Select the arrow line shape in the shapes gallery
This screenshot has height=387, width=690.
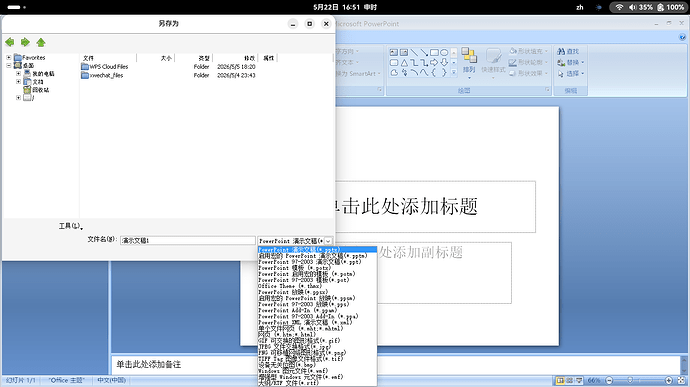[x=424, y=52]
